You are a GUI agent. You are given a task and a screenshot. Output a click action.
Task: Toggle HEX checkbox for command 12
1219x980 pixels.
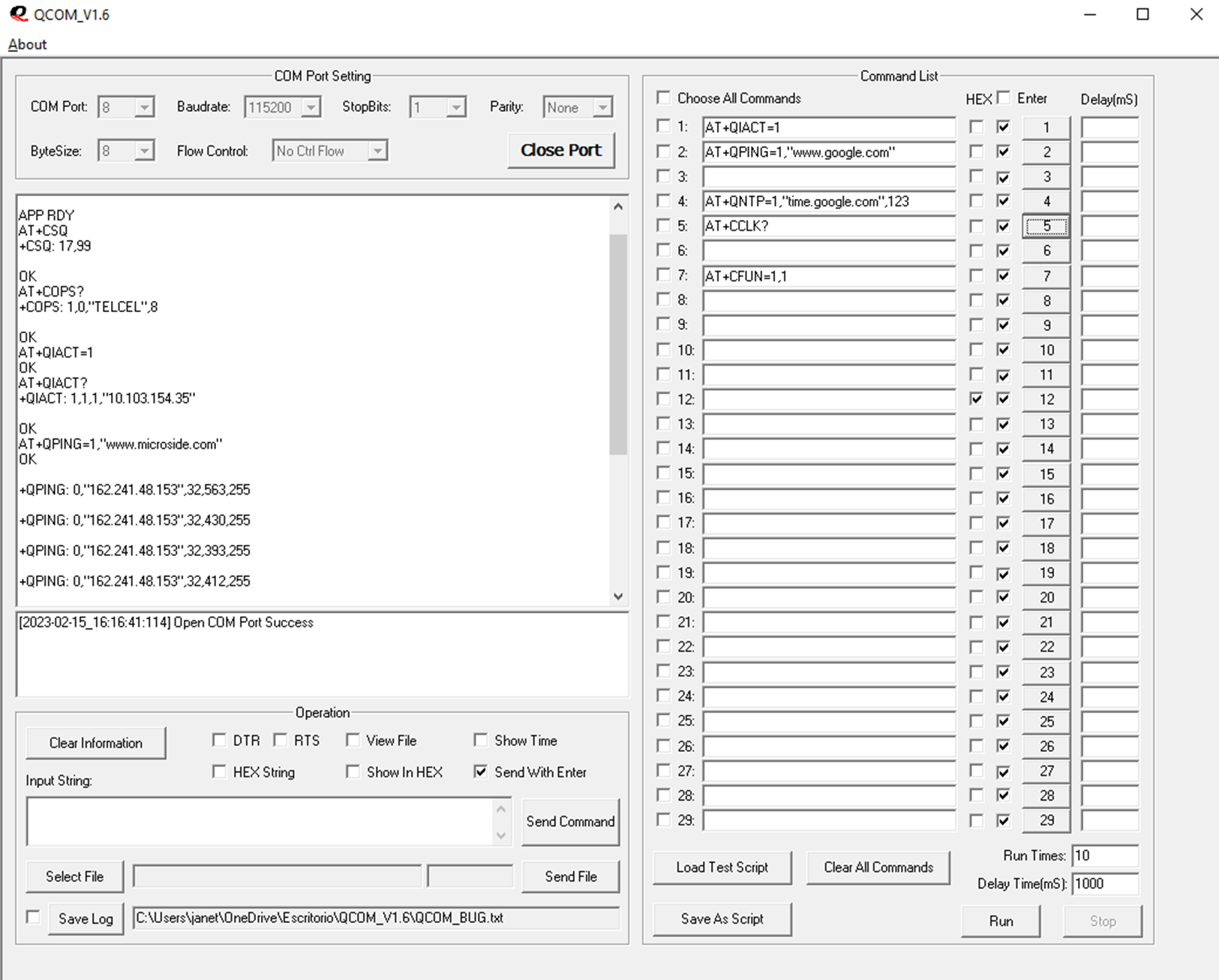tap(976, 399)
